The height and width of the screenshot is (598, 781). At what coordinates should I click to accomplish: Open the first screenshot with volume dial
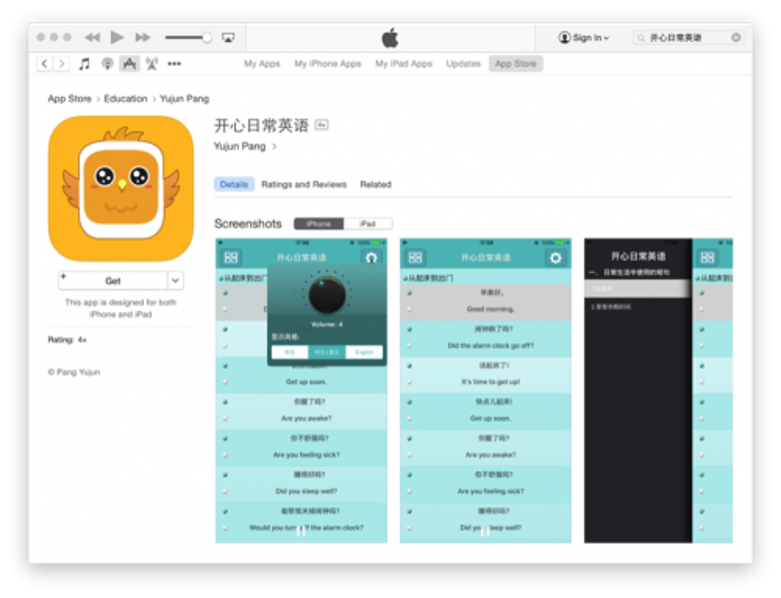pyautogui.click(x=301, y=390)
